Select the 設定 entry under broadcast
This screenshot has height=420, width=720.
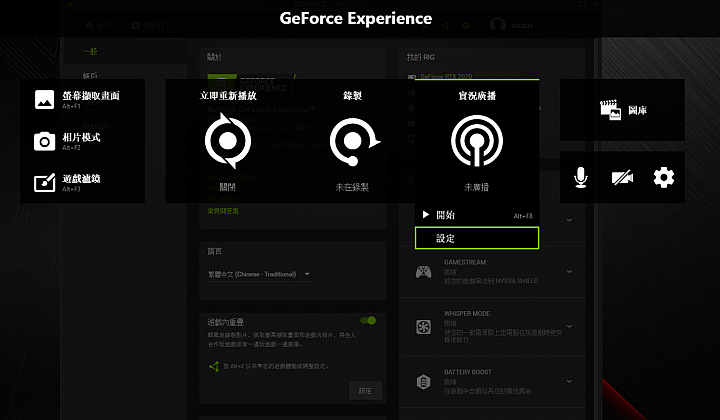[x=477, y=238]
